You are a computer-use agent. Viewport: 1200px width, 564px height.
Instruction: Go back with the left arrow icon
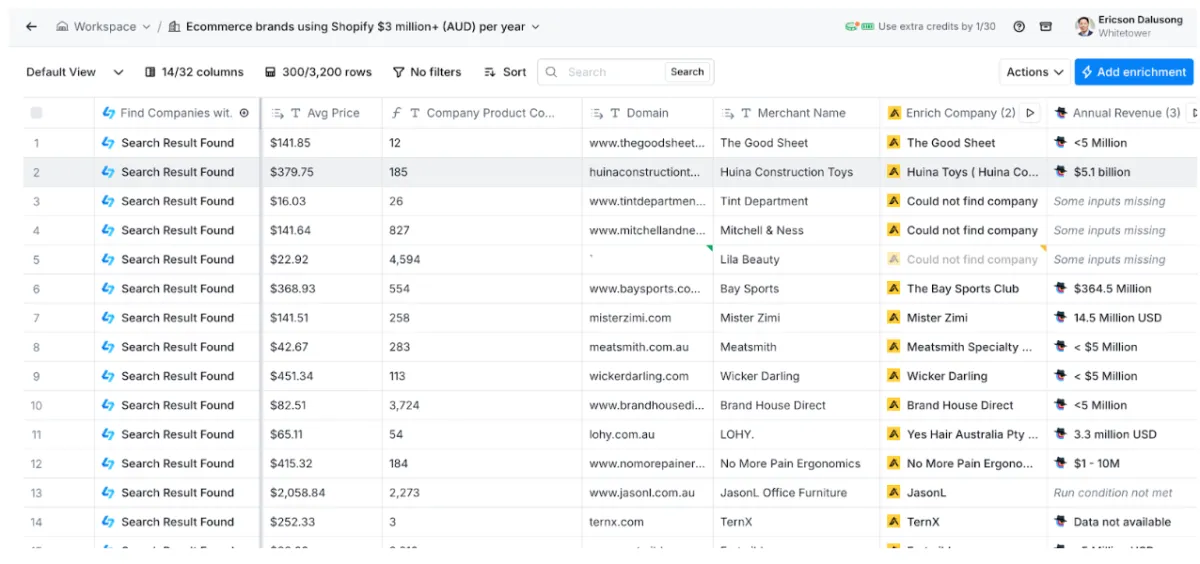click(31, 27)
